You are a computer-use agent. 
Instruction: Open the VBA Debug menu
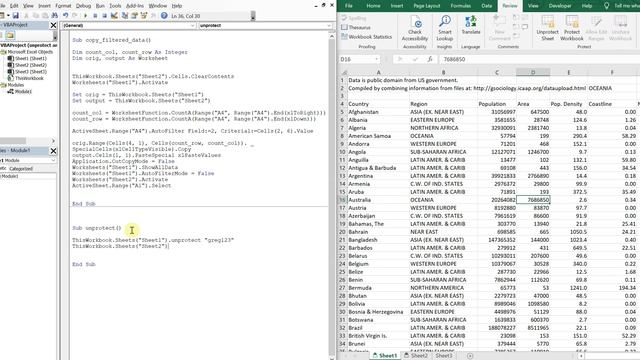(x=83, y=6)
